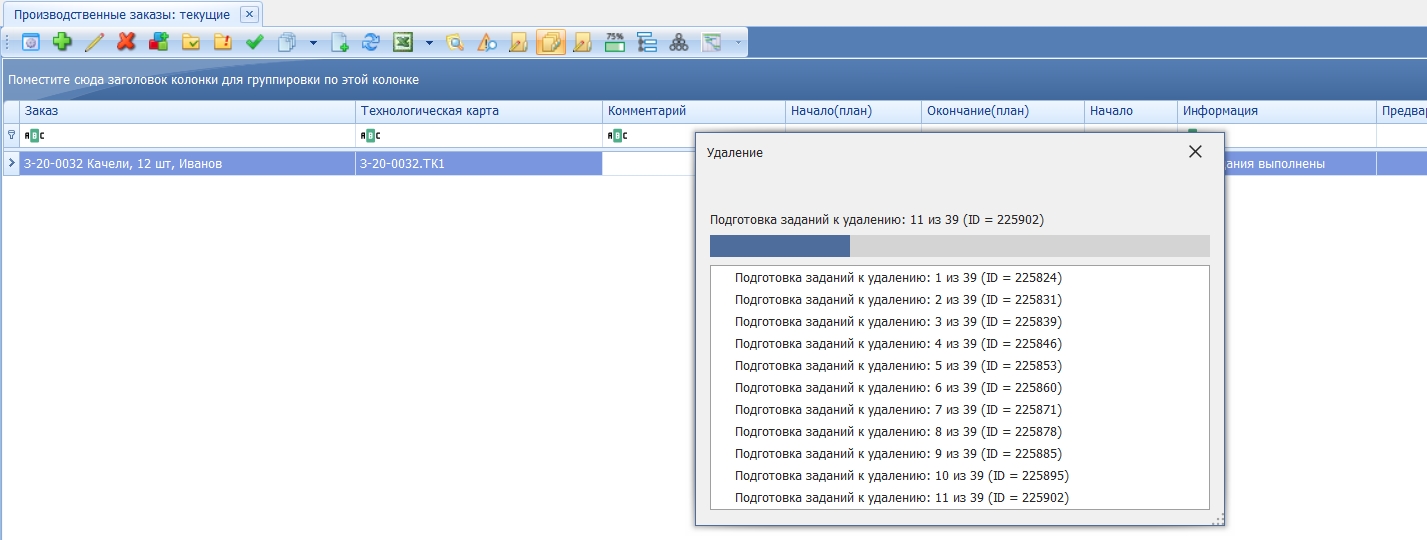Viewport: 1427px width, 540px height.
Task: Open toolbar overflow dropdown arrow
Action: point(739,42)
